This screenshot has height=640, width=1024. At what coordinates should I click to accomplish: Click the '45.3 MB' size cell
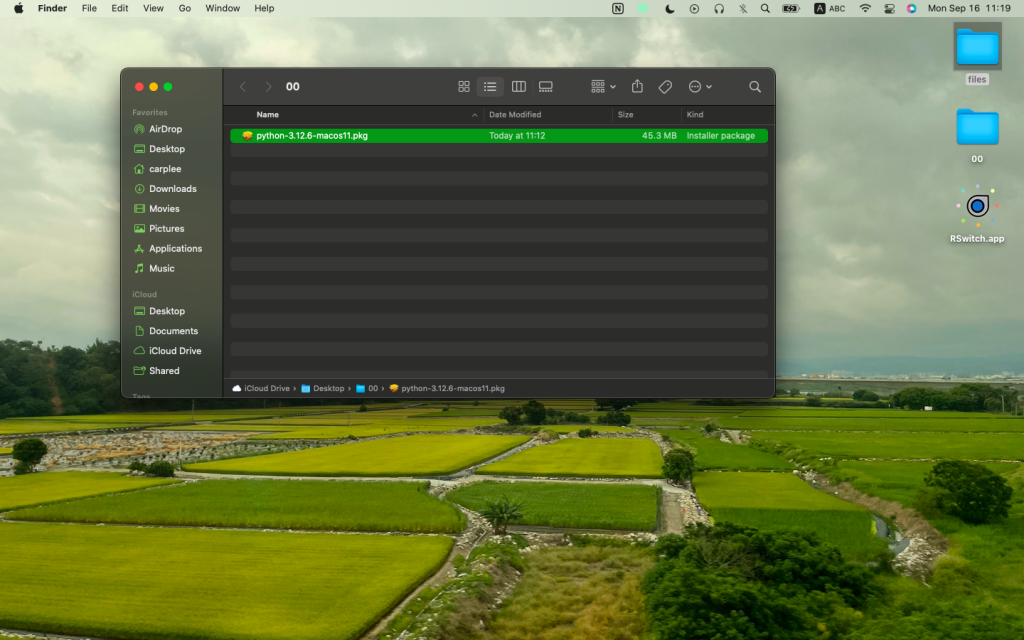pos(659,136)
